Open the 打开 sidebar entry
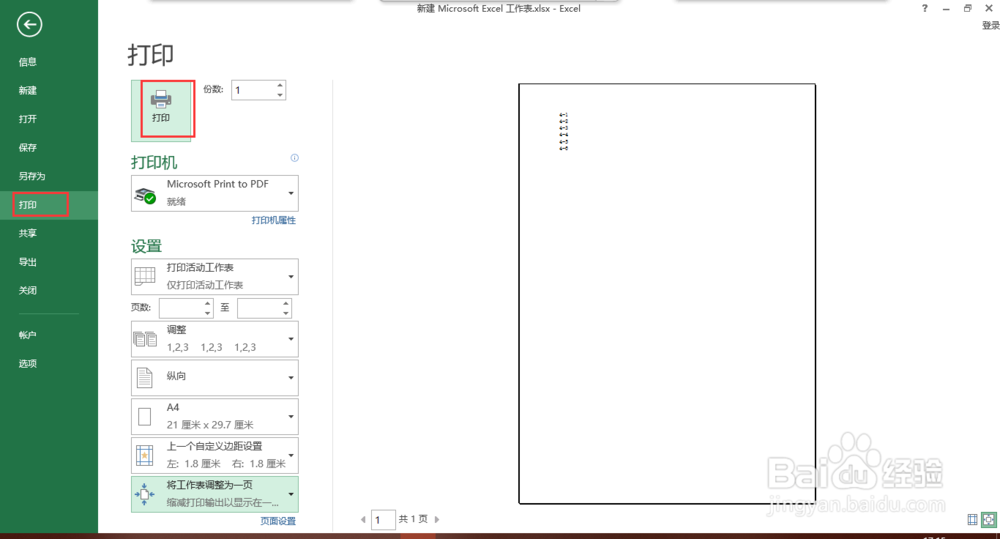This screenshot has height=539, width=1000. [27, 119]
